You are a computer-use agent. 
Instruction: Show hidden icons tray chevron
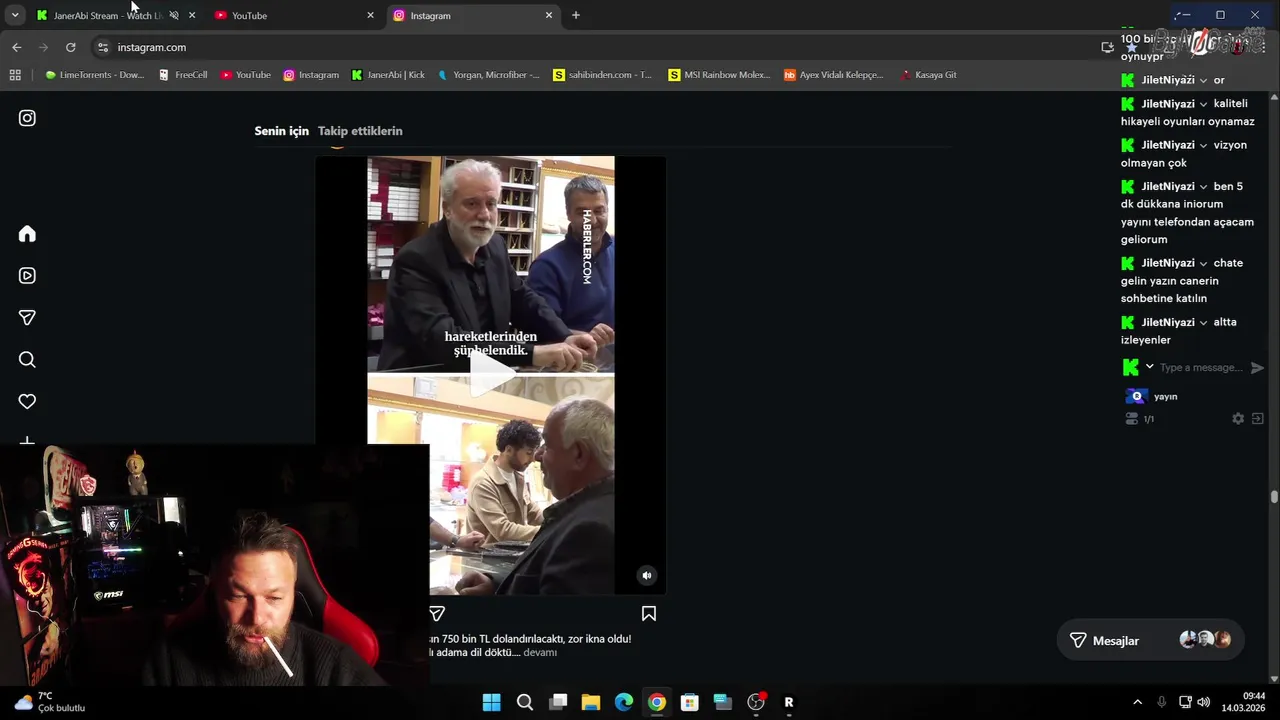pyautogui.click(x=1137, y=702)
